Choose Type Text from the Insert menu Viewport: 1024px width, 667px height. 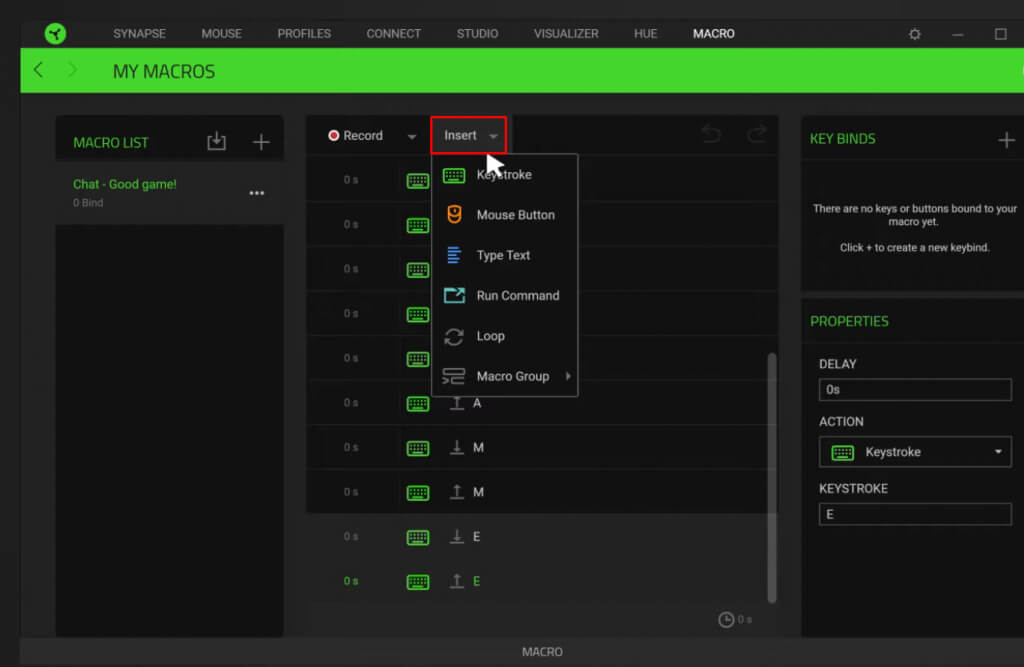pyautogui.click(x=505, y=255)
